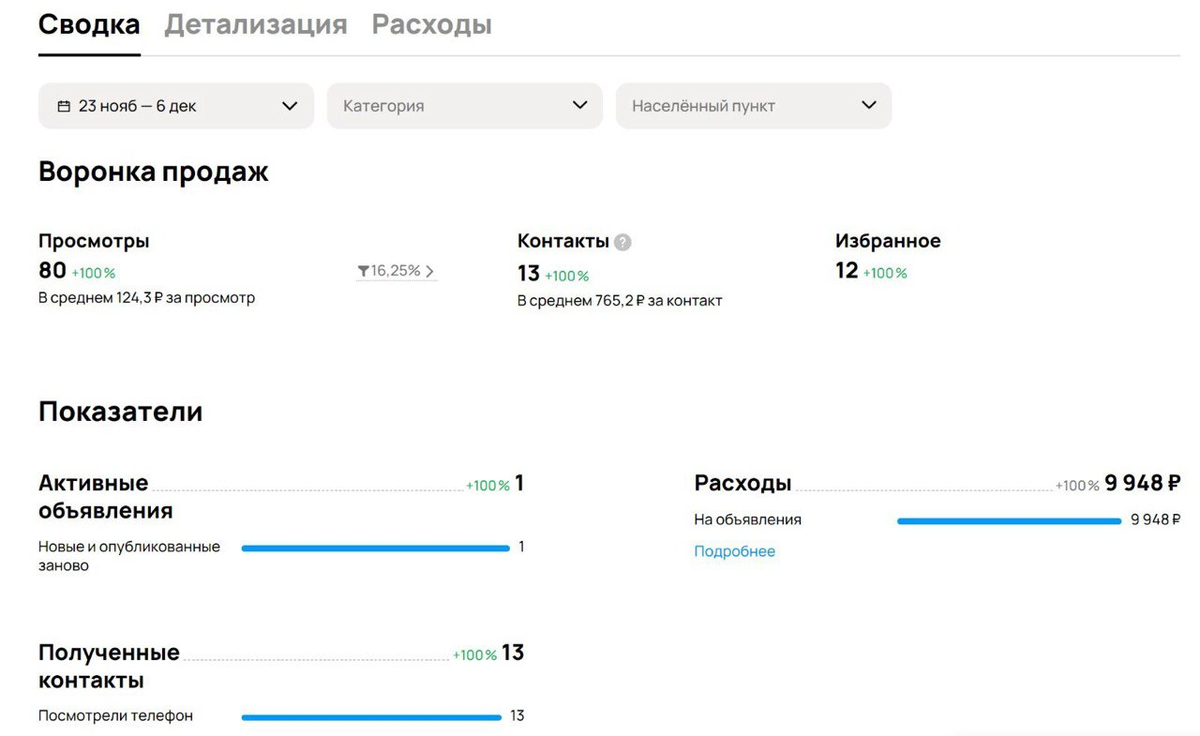Click the 'Новые и опубликованные заново' progress bar

pos(376,548)
